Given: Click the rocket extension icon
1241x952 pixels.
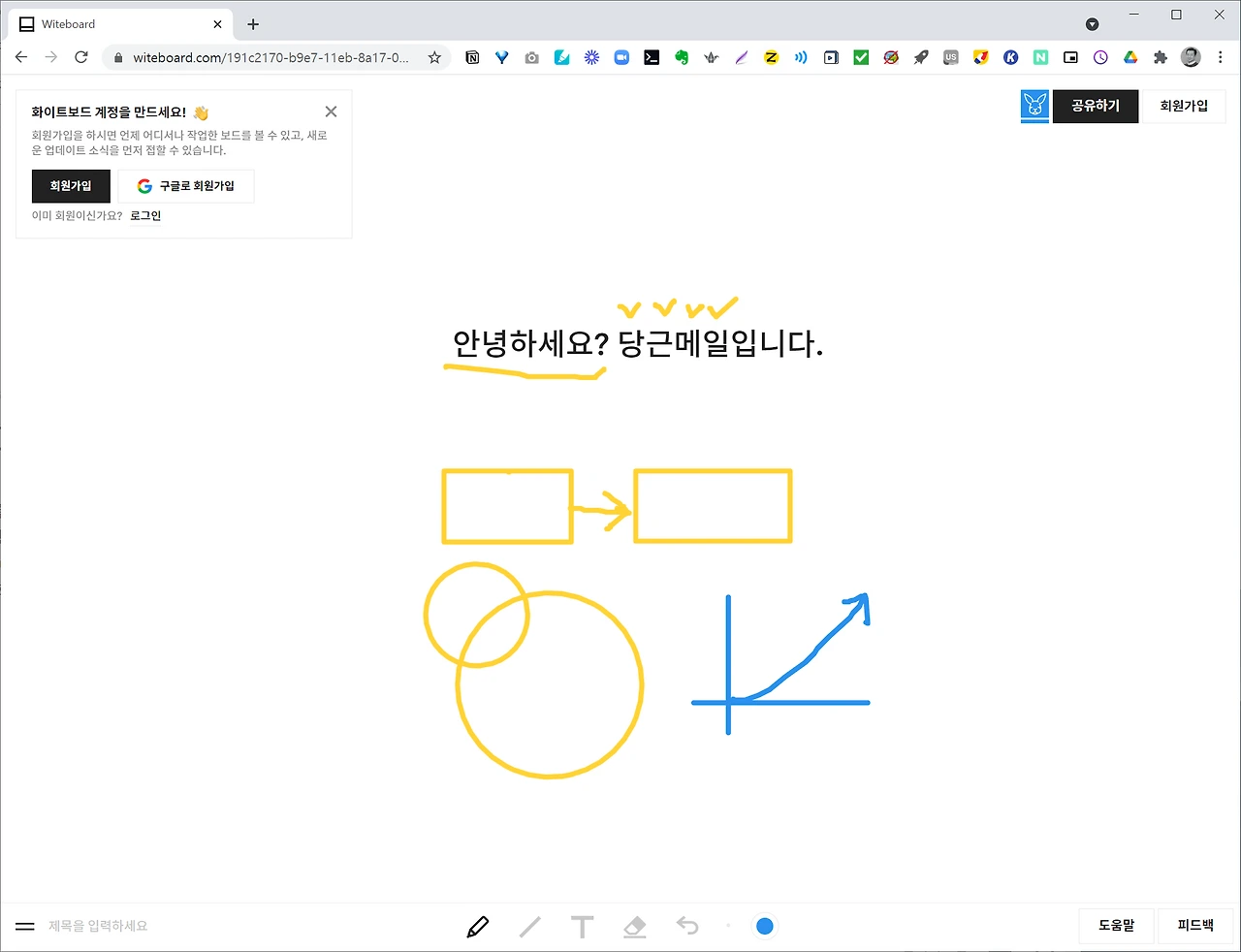Looking at the screenshot, I should (x=921, y=58).
